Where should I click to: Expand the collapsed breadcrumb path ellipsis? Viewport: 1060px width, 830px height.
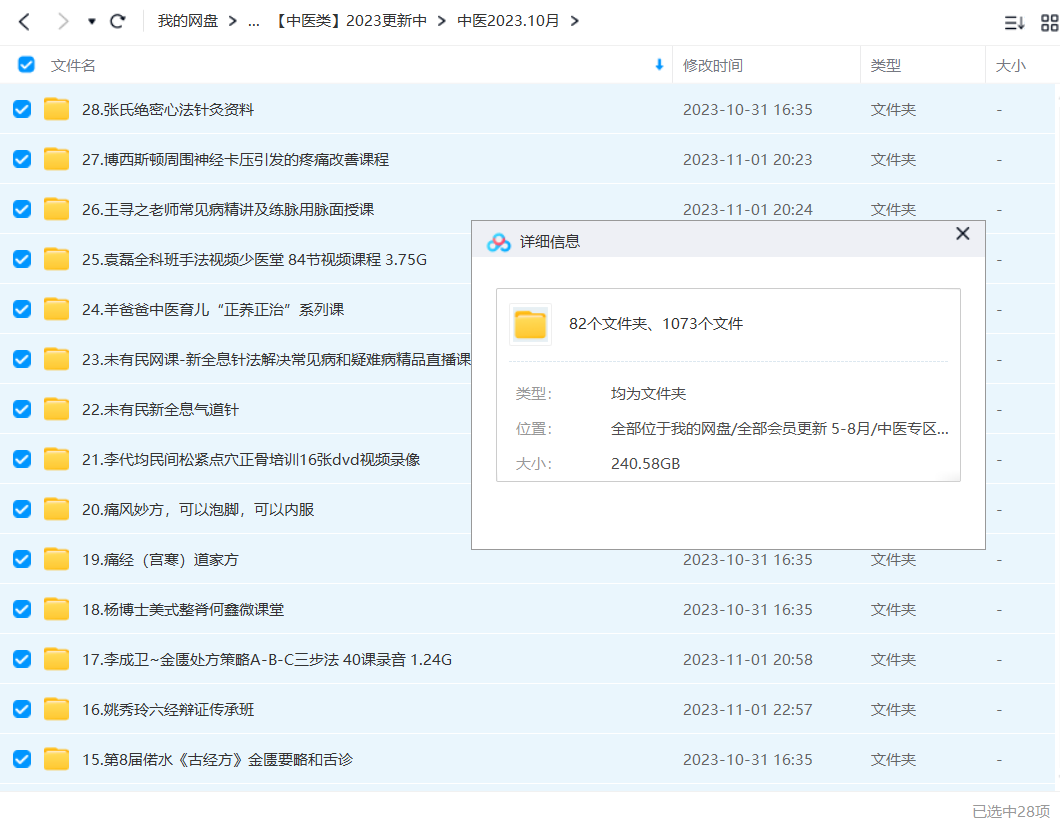254,21
